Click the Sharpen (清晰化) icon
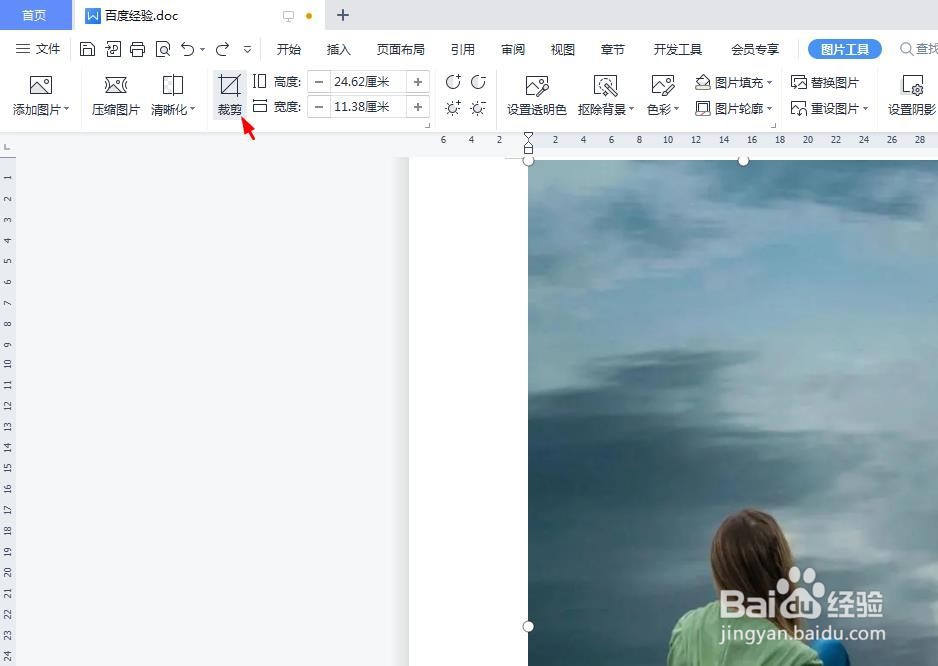Image resolution: width=938 pixels, height=666 pixels. tap(173, 86)
